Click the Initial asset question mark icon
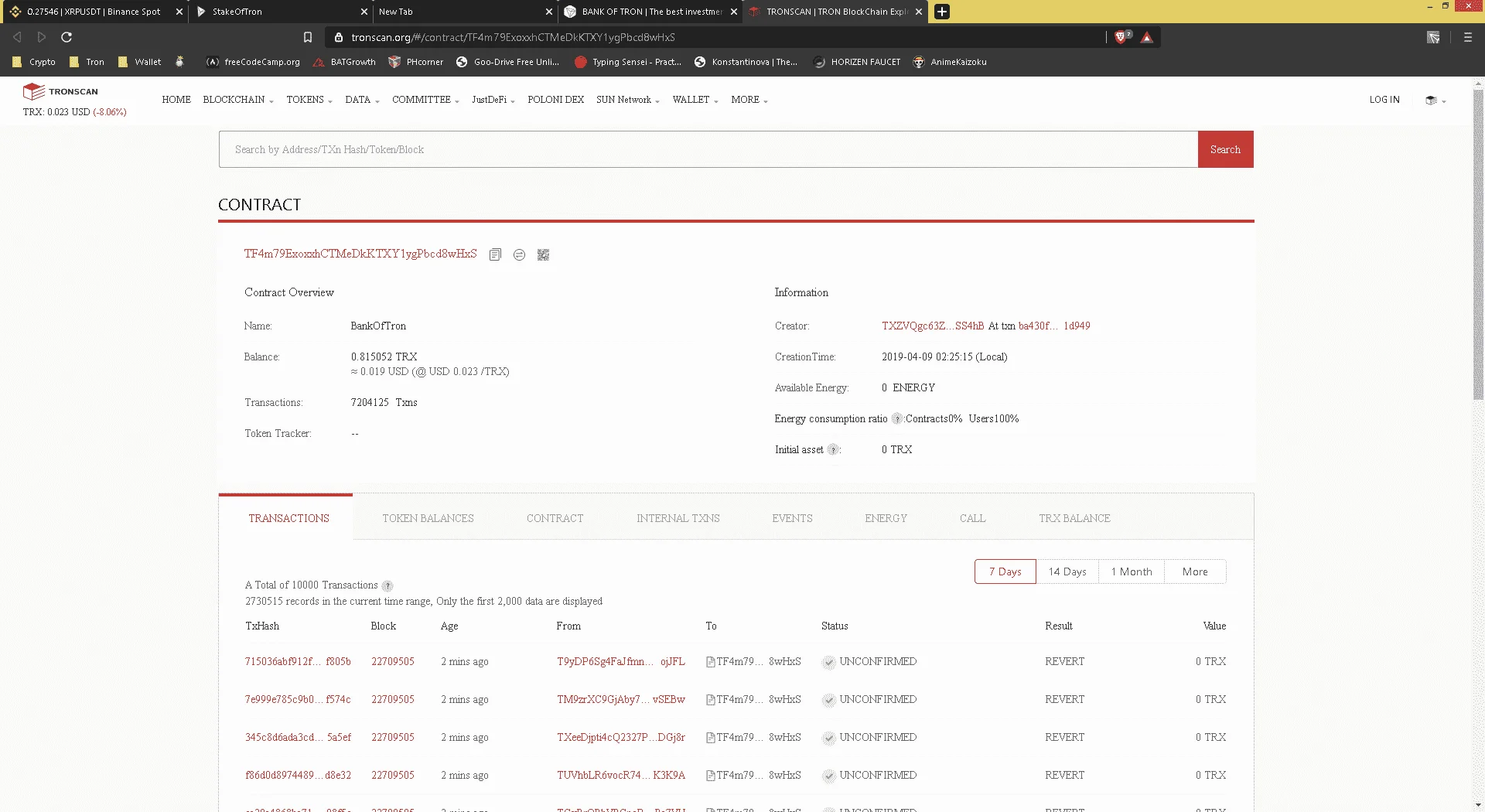 point(833,449)
